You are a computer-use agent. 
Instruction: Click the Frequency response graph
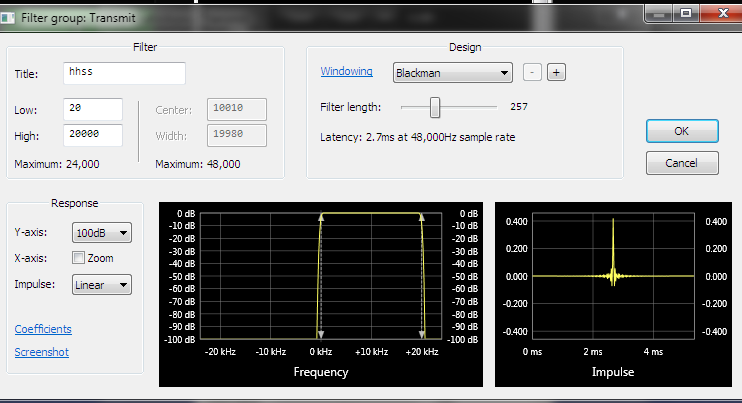coord(320,278)
